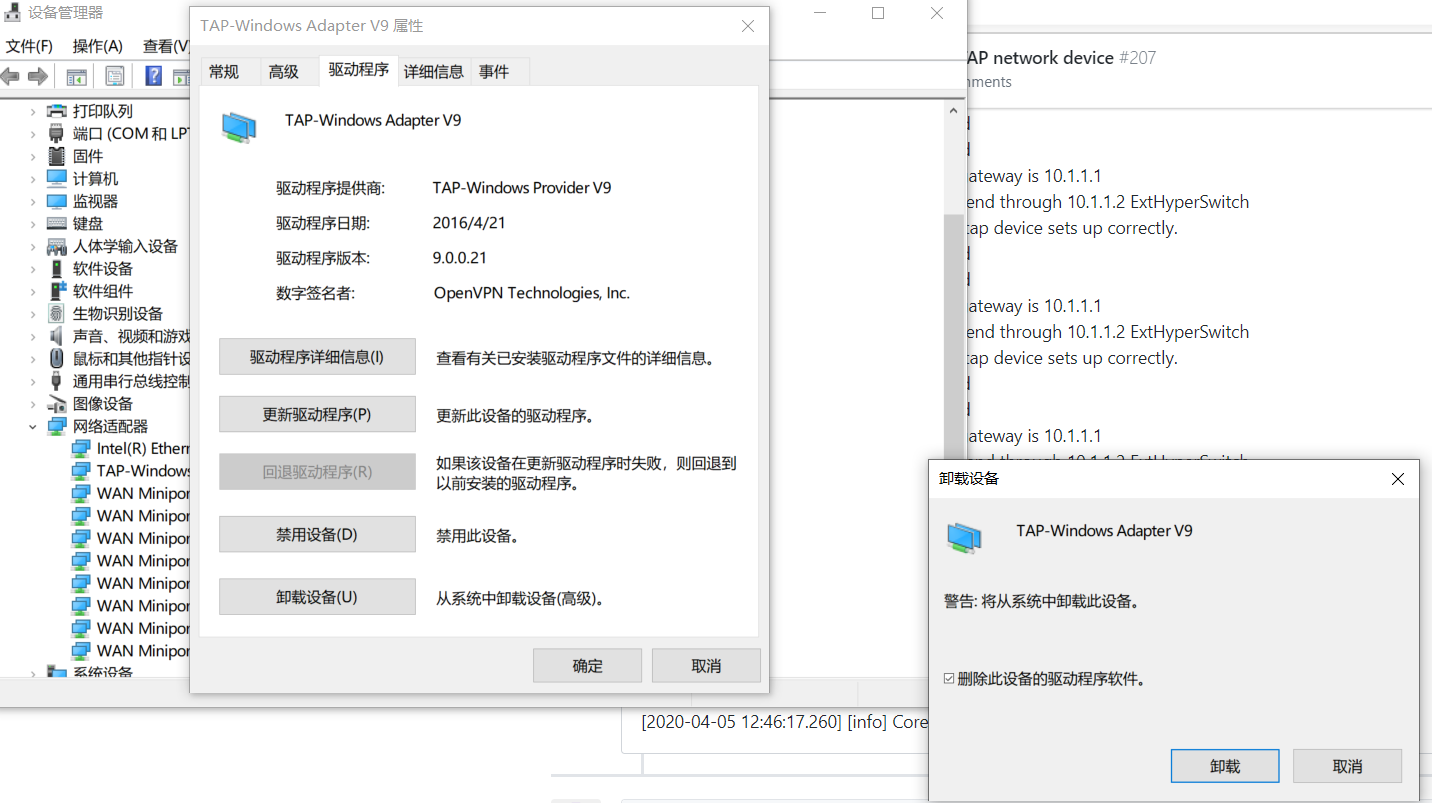Click the keyboard icon beside 键盘

(x=57, y=223)
